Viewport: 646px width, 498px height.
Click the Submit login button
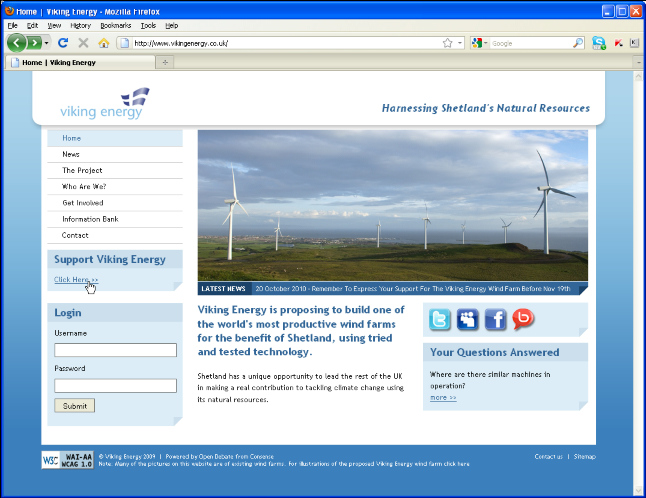75,406
